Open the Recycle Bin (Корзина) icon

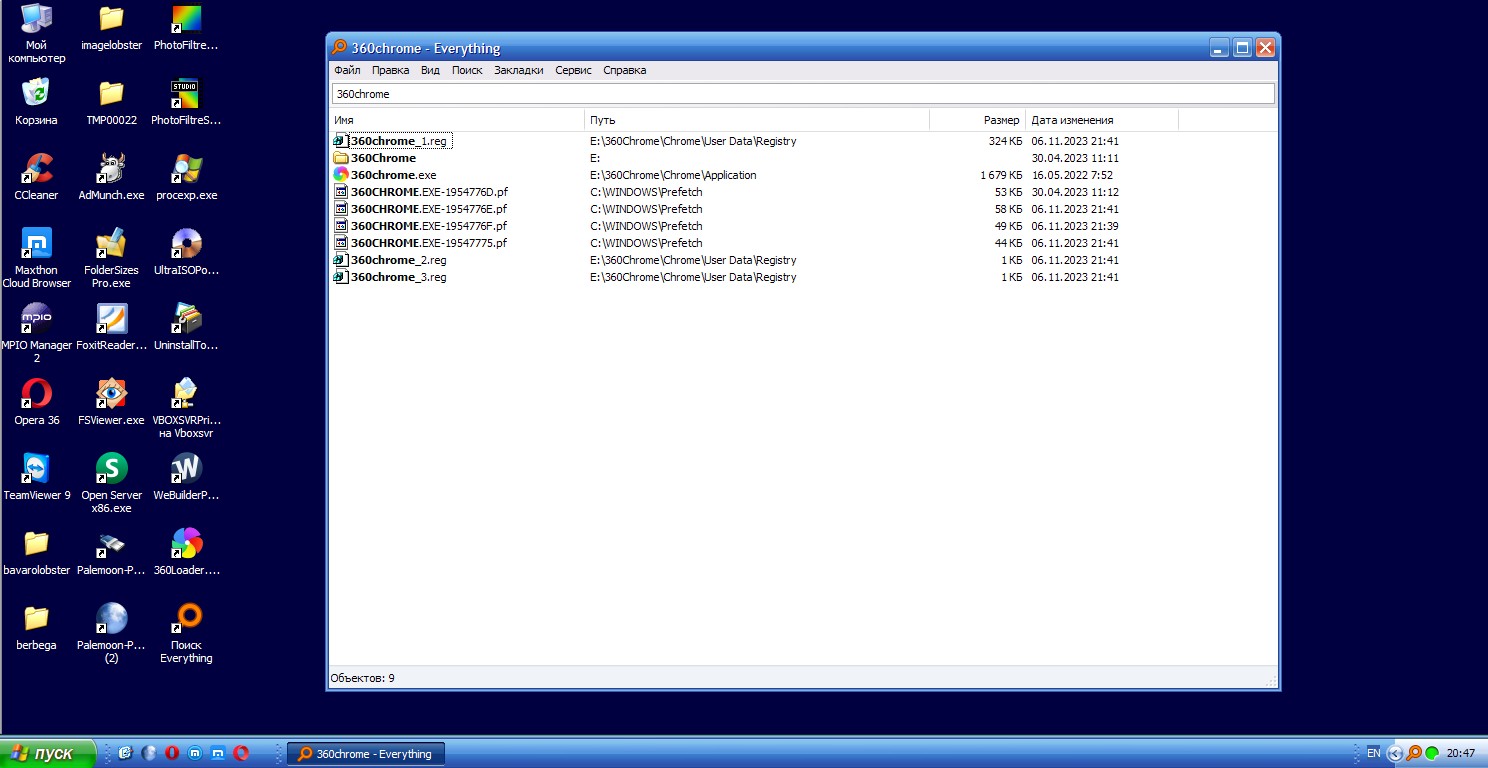point(37,102)
